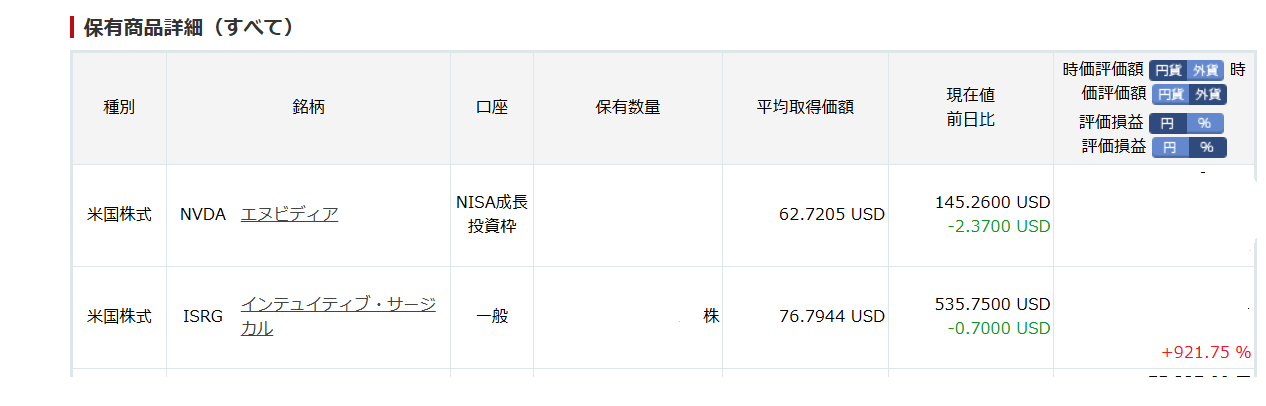This screenshot has width=1266, height=406.
Task: Switch upper 評価損益 toggle to %
Action: (1204, 123)
